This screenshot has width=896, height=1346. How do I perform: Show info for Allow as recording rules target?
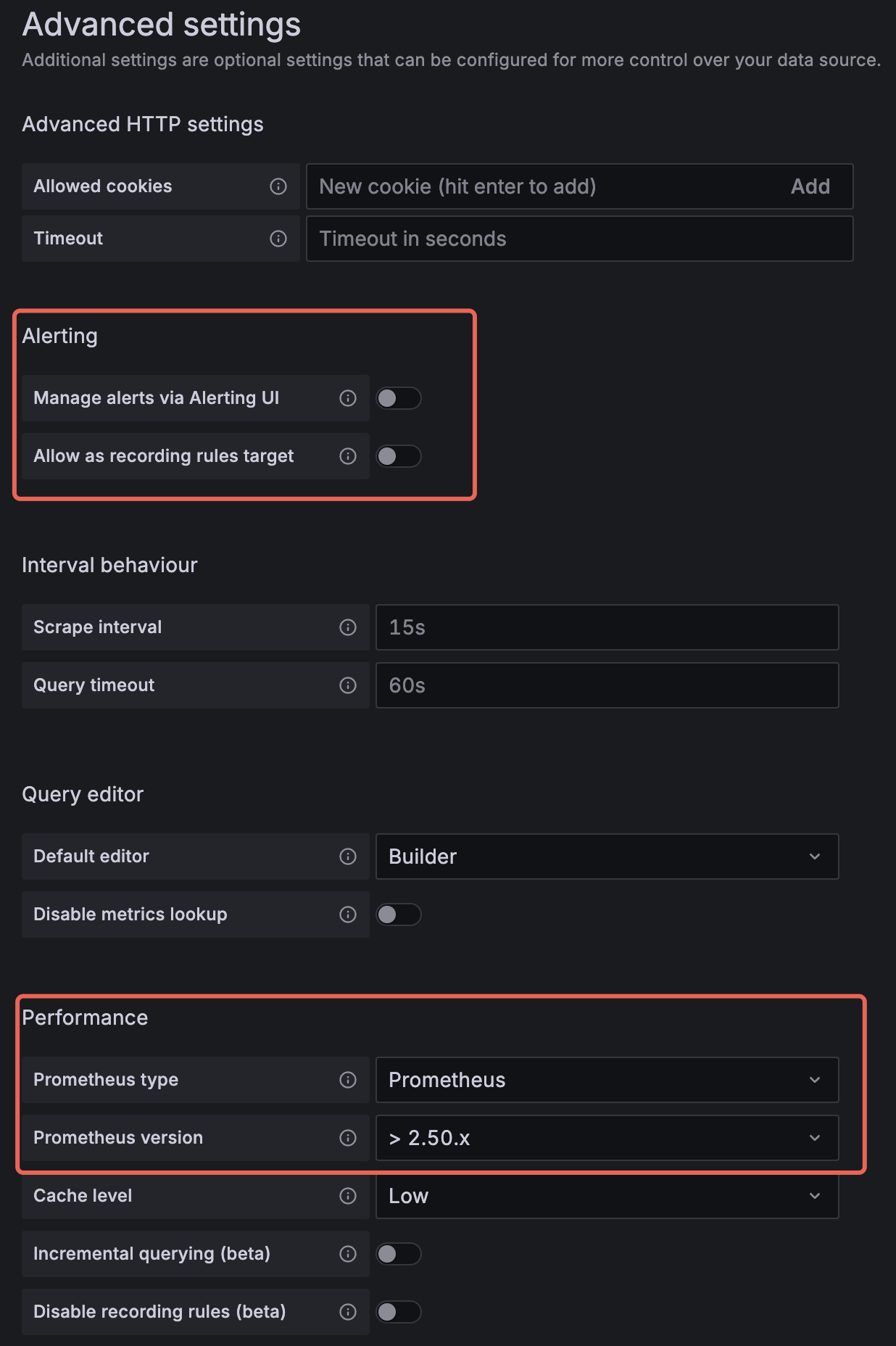[348, 456]
